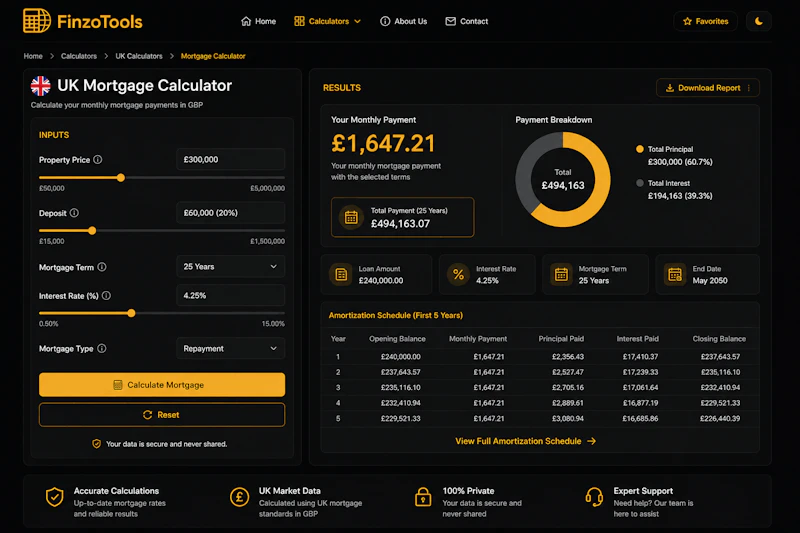This screenshot has width=800, height=533.
Task: Click Home breadcrumb link
Action: [x=33, y=56]
